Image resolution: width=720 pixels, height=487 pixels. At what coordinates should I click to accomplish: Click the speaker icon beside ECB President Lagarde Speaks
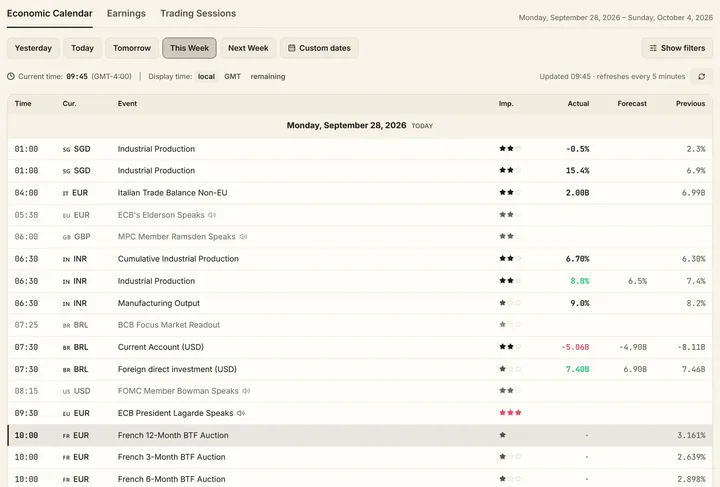click(241, 413)
